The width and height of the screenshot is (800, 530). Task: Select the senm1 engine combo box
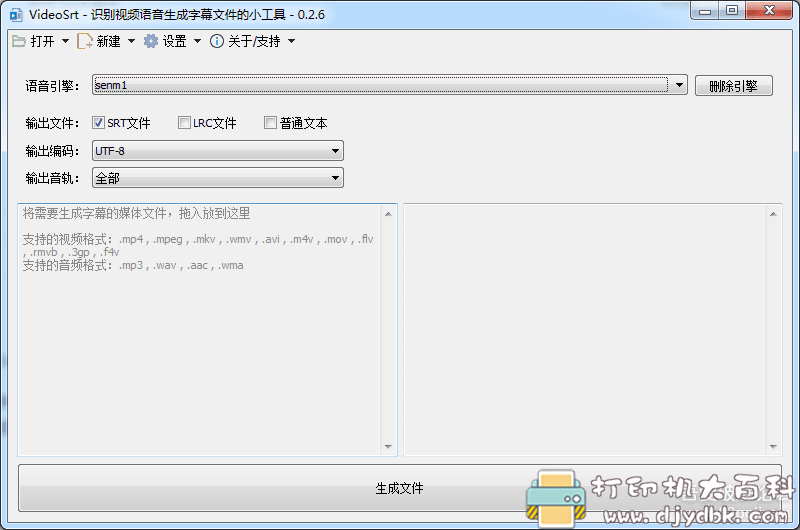point(390,85)
